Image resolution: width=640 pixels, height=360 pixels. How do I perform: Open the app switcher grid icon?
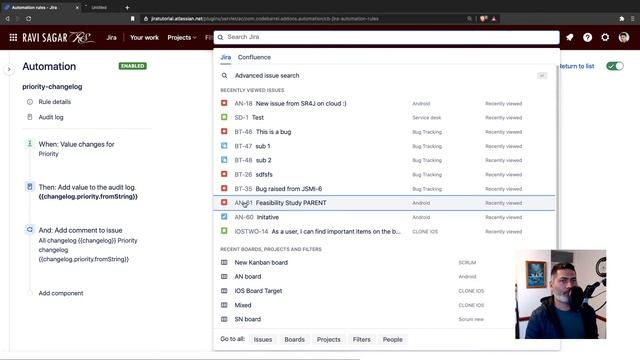coord(13,38)
